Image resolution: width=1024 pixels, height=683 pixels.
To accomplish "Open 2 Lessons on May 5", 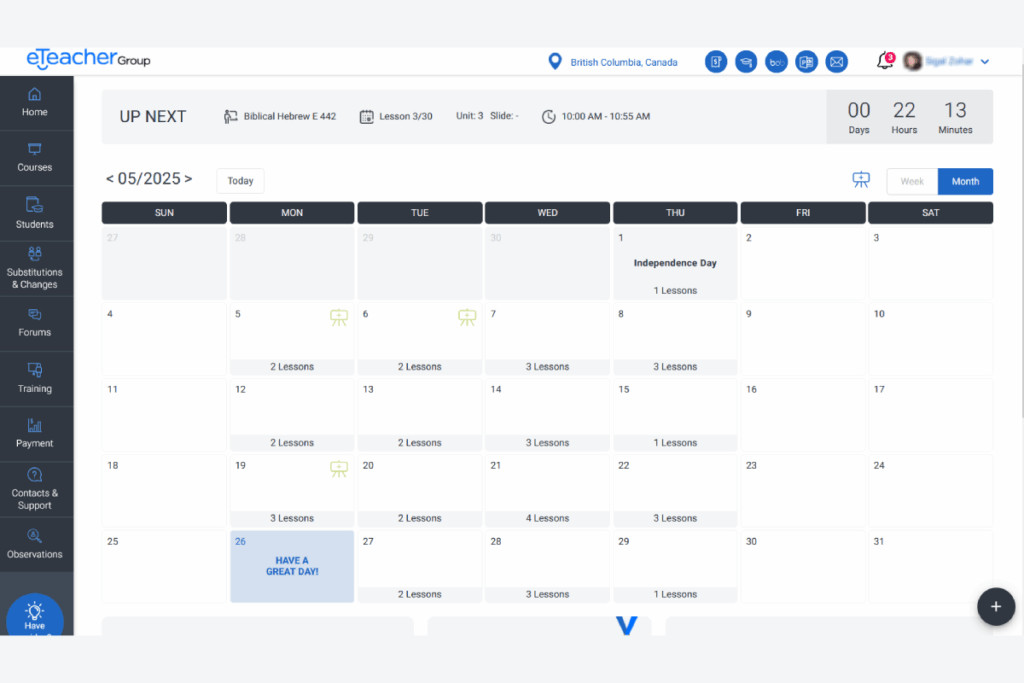I will click(x=292, y=366).
